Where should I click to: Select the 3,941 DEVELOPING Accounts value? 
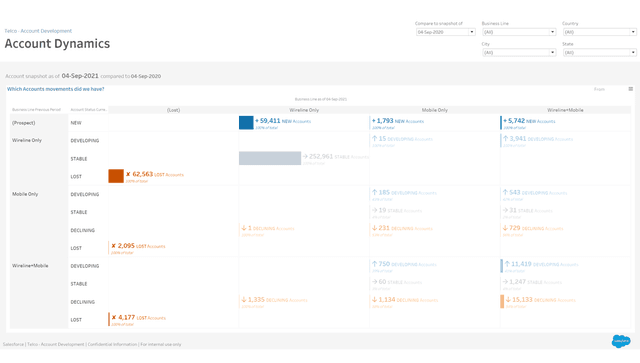coord(538,139)
